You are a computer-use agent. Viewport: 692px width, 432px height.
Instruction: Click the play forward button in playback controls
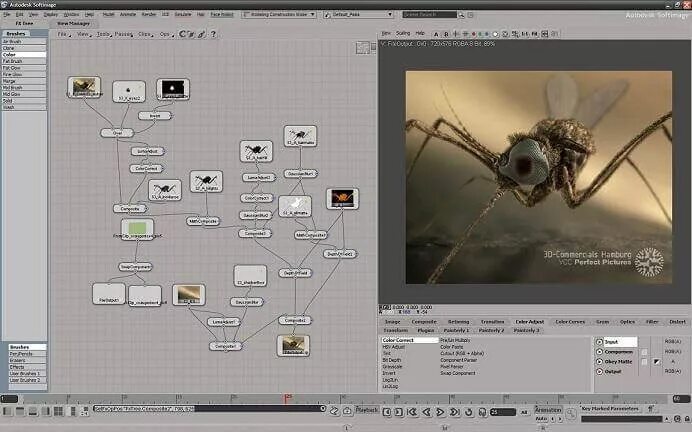pos(440,412)
